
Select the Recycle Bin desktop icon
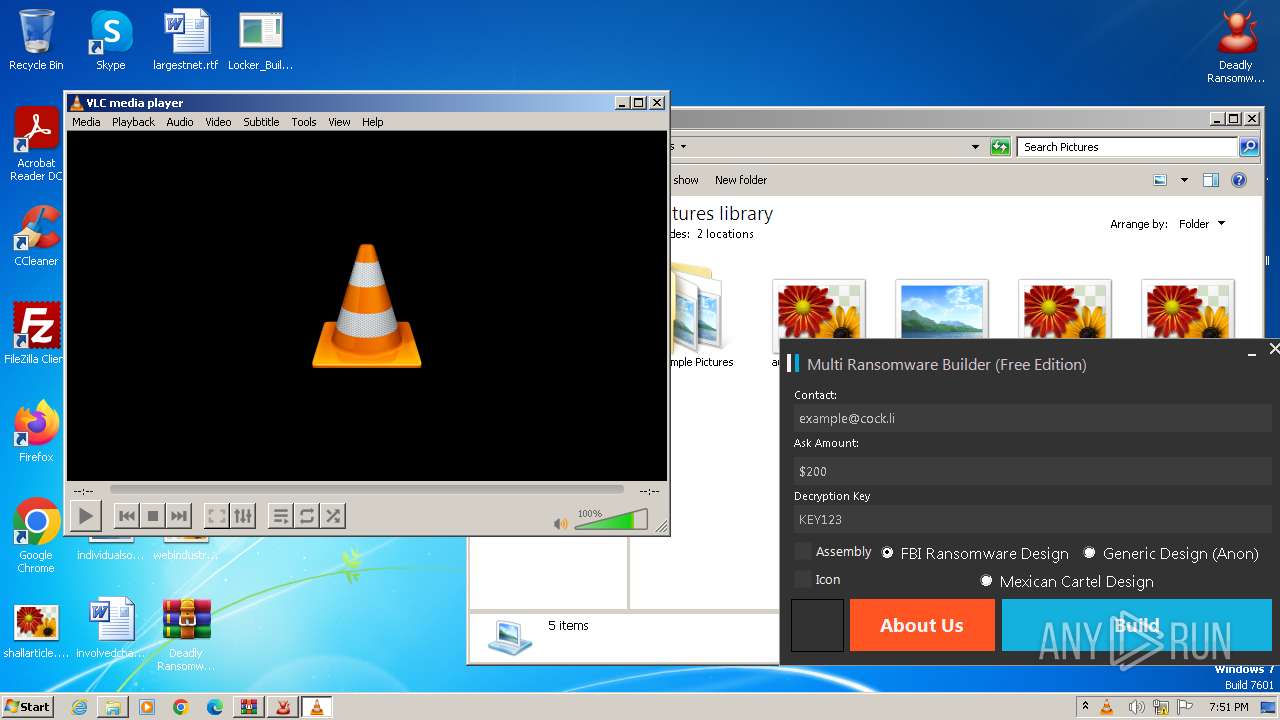[36, 40]
